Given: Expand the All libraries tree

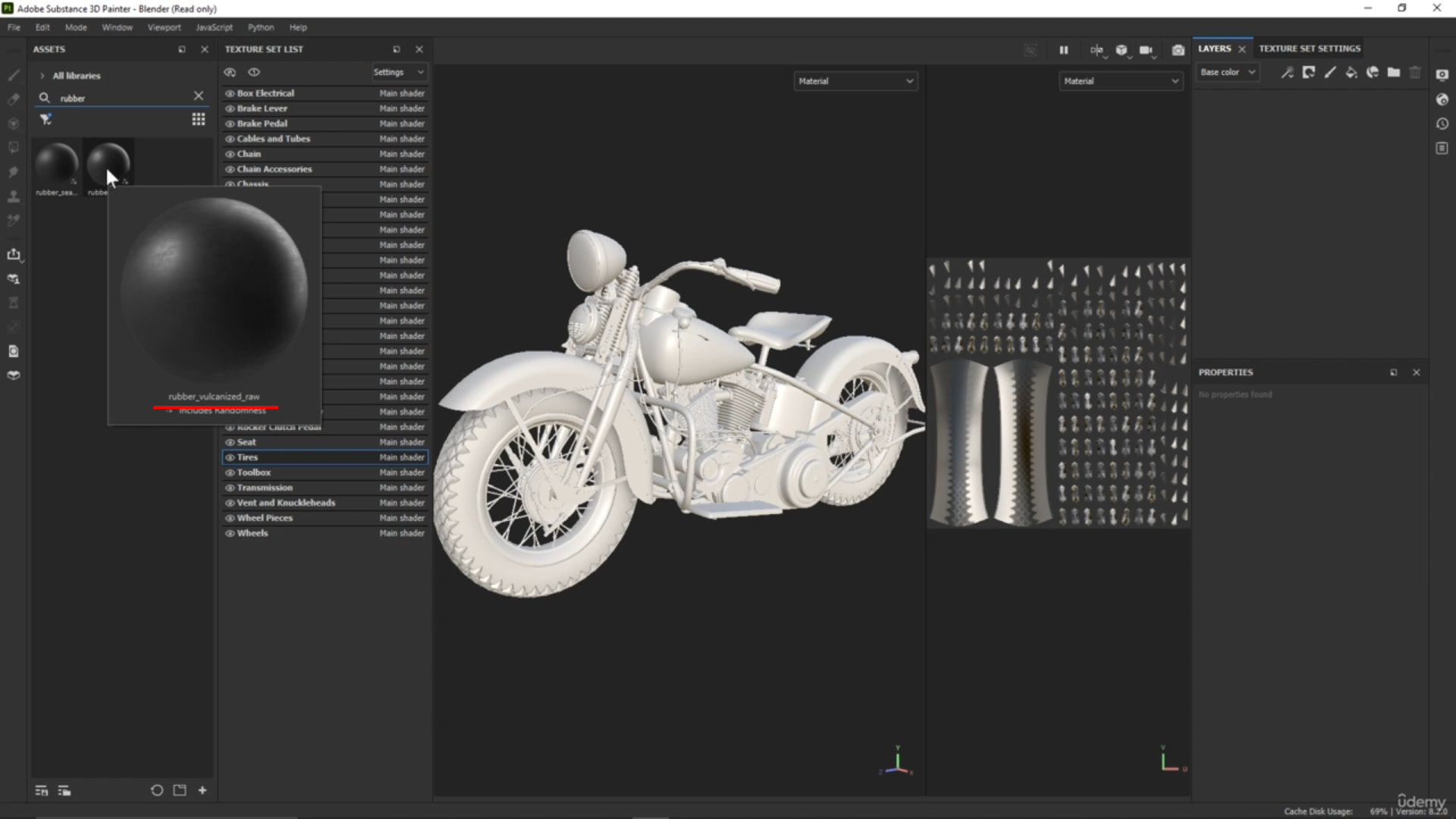Looking at the screenshot, I should pyautogui.click(x=42, y=76).
